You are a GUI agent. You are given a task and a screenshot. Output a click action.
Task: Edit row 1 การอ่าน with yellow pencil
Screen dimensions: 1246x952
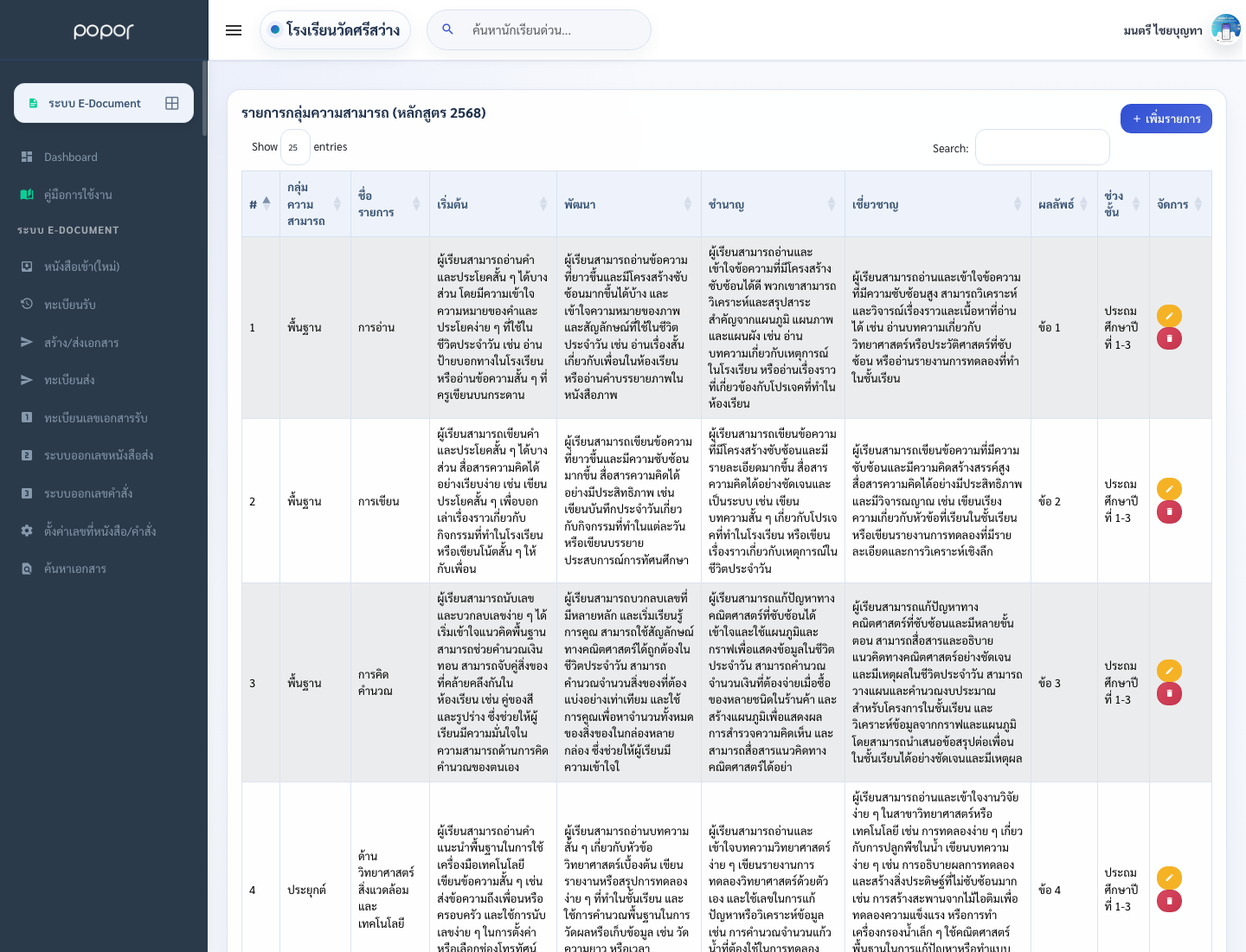[x=1169, y=316]
